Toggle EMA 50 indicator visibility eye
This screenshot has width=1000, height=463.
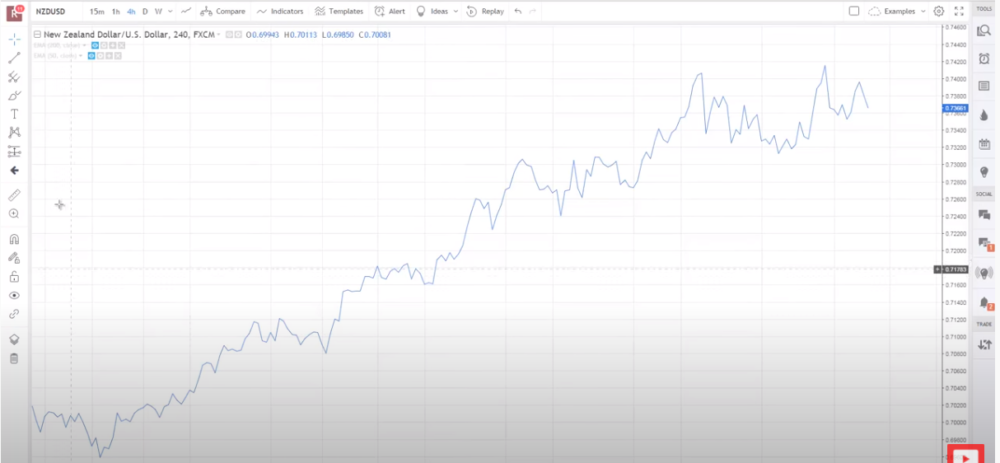tap(92, 55)
